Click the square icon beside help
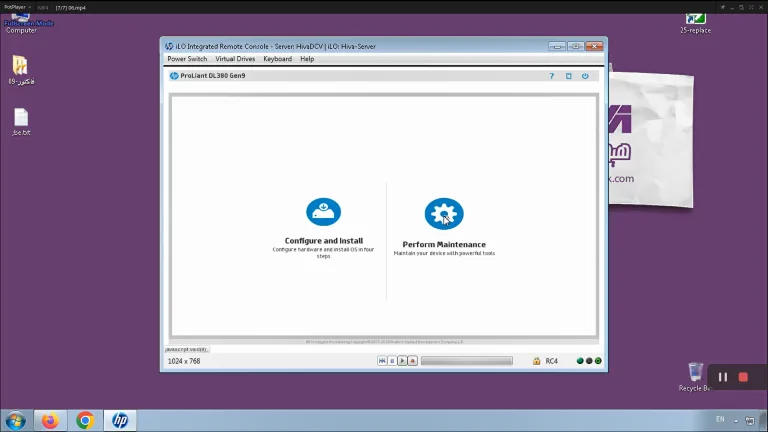The width and height of the screenshot is (768, 432). pos(568,76)
